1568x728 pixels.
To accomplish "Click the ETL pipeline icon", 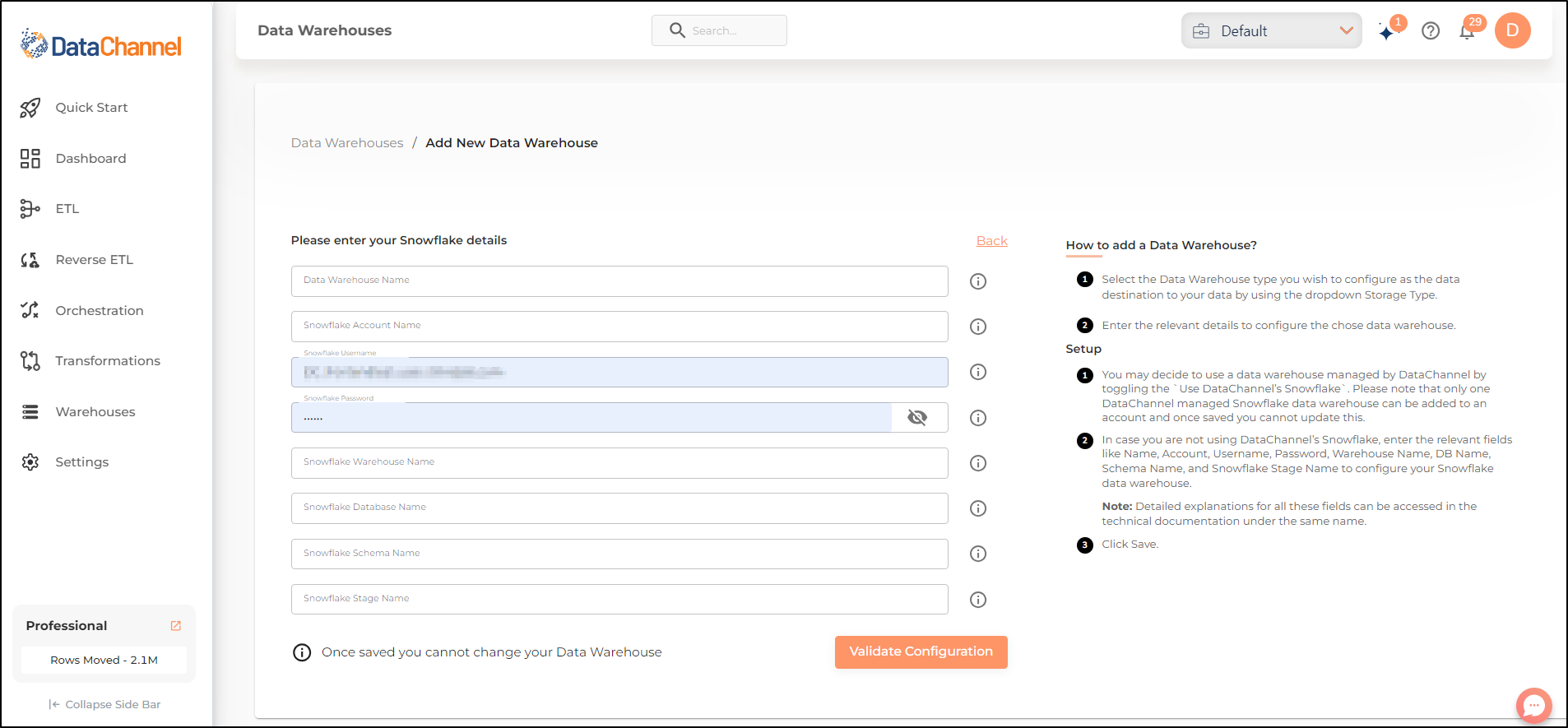I will point(30,209).
